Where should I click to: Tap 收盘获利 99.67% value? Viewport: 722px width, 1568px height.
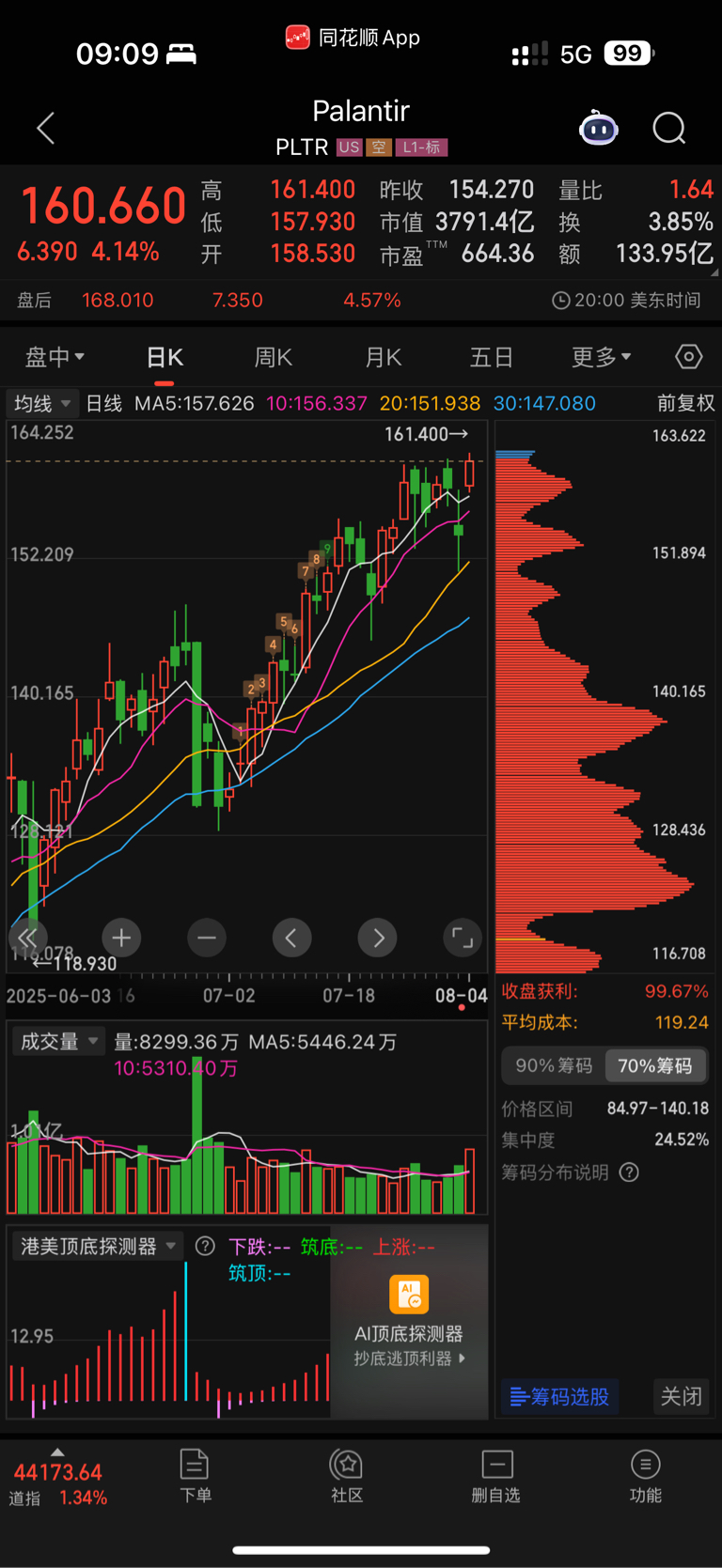(x=677, y=991)
